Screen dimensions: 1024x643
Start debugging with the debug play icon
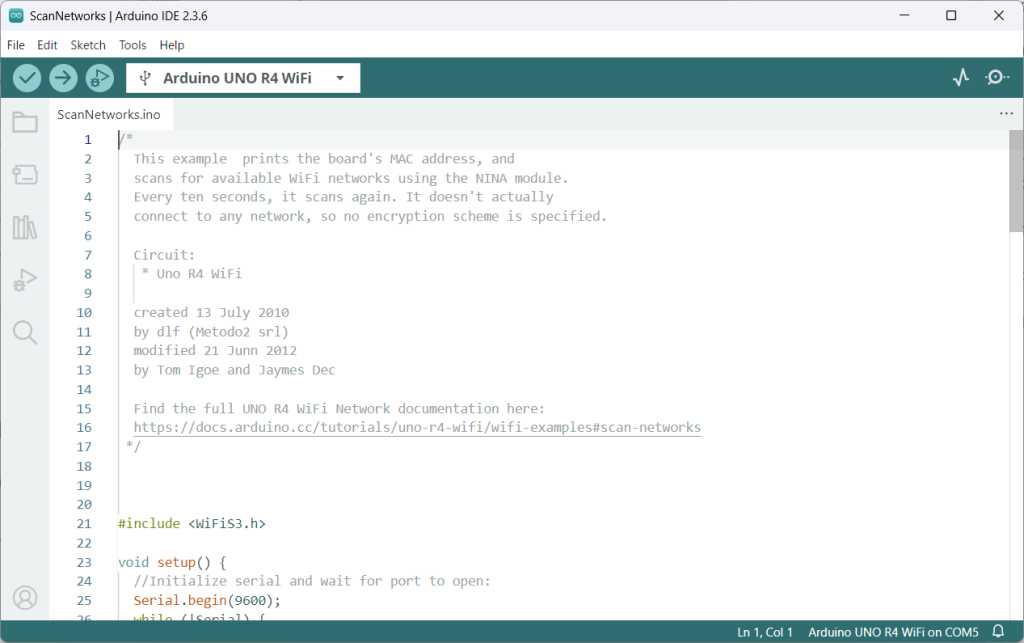coord(99,78)
